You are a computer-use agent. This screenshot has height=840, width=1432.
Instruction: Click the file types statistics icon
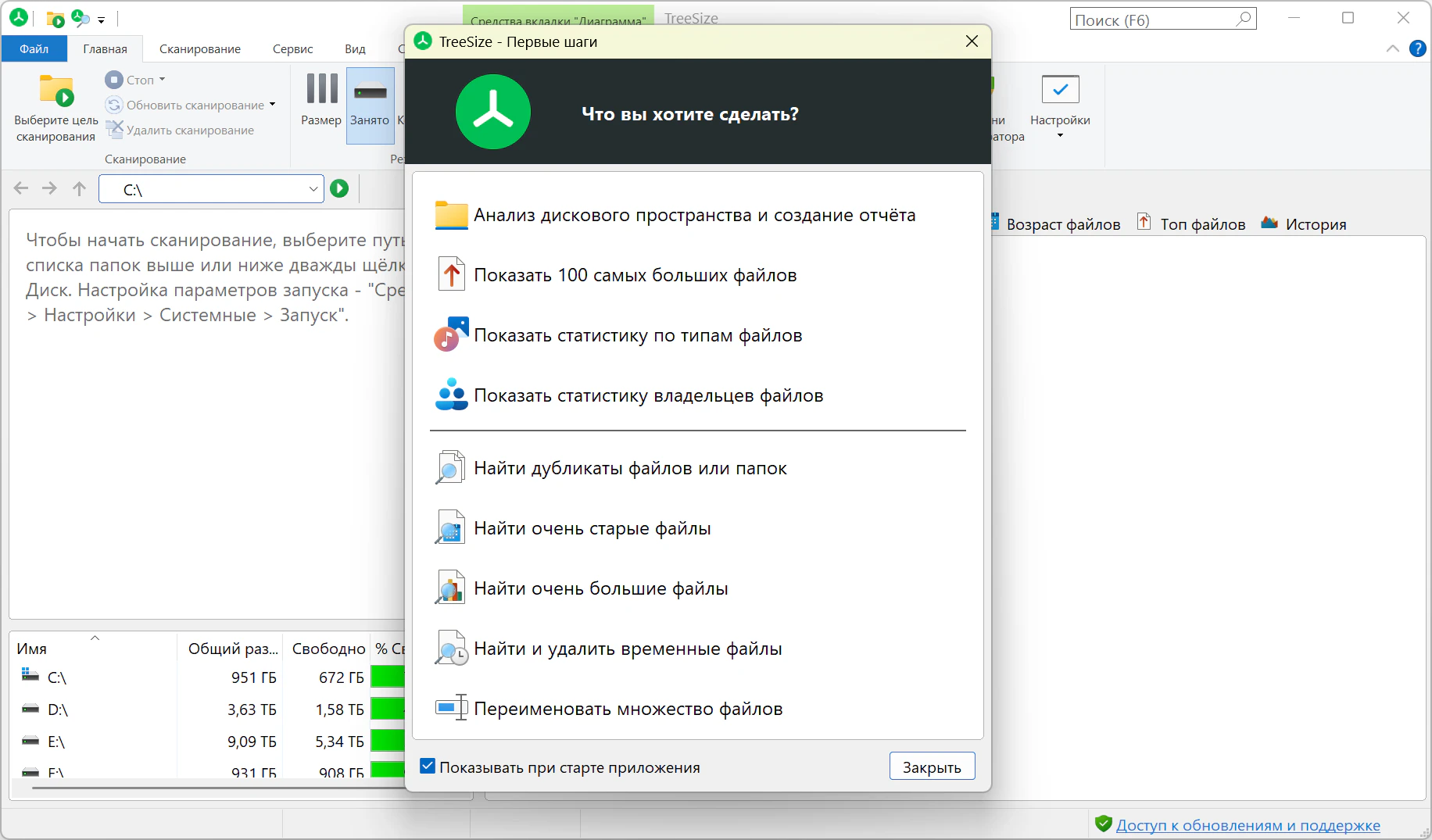451,335
